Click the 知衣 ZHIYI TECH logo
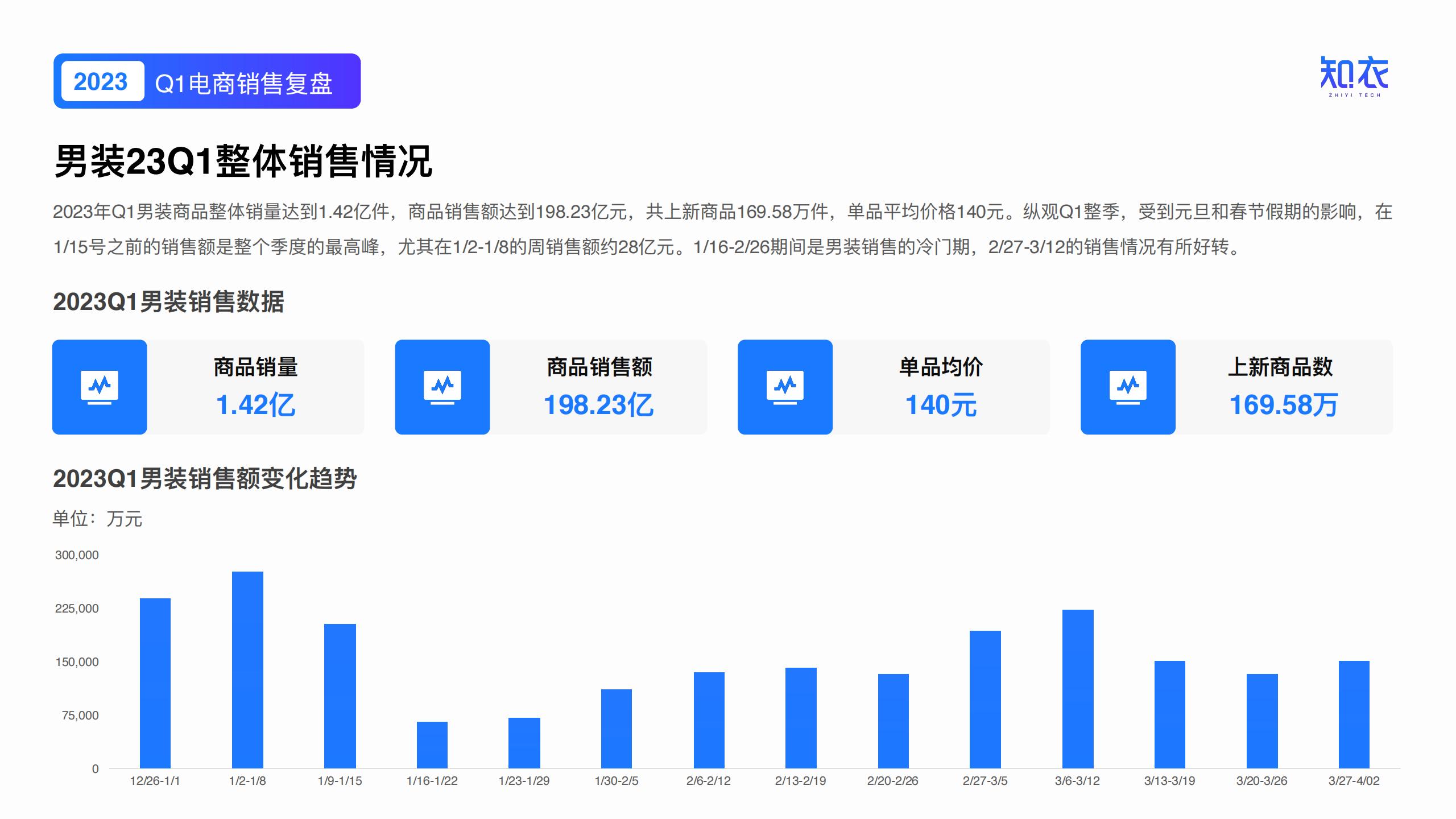This screenshot has height=819, width=1456. (x=1354, y=77)
